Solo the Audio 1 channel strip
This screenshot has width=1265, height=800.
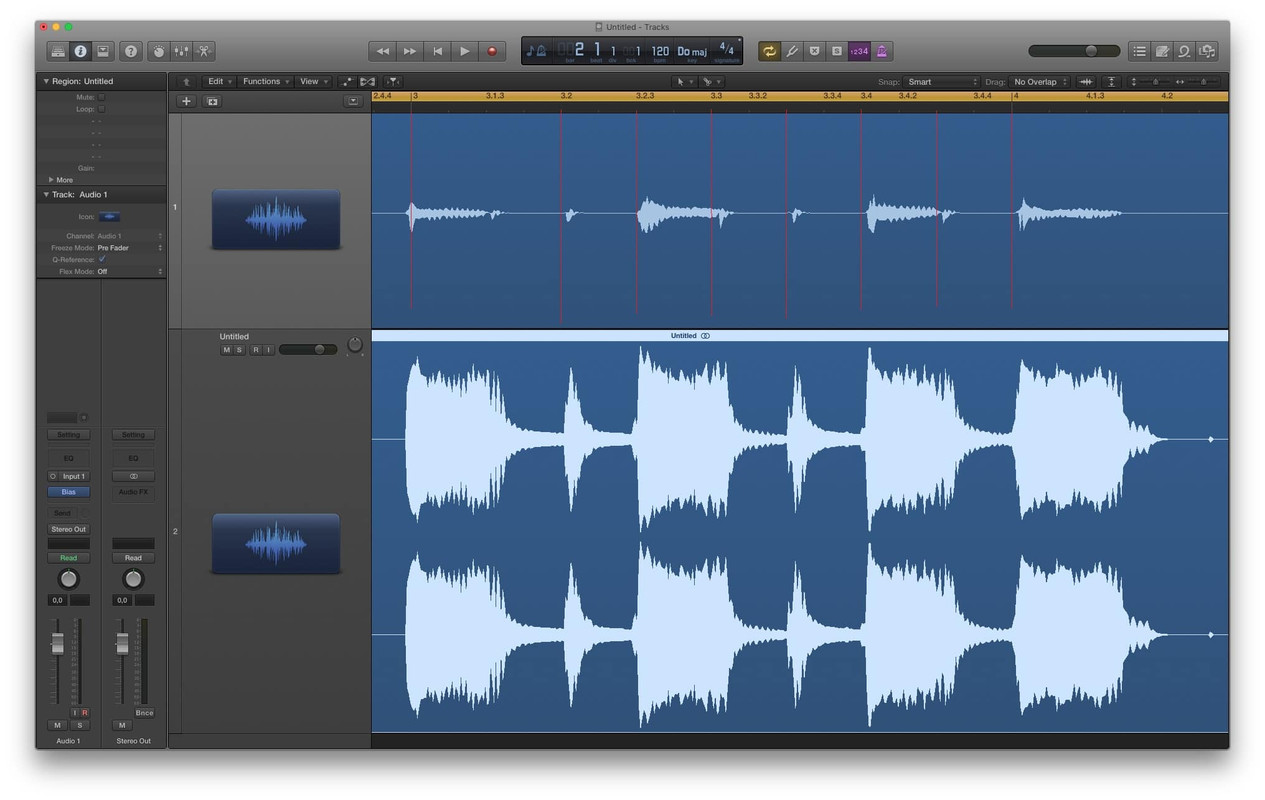click(79, 725)
